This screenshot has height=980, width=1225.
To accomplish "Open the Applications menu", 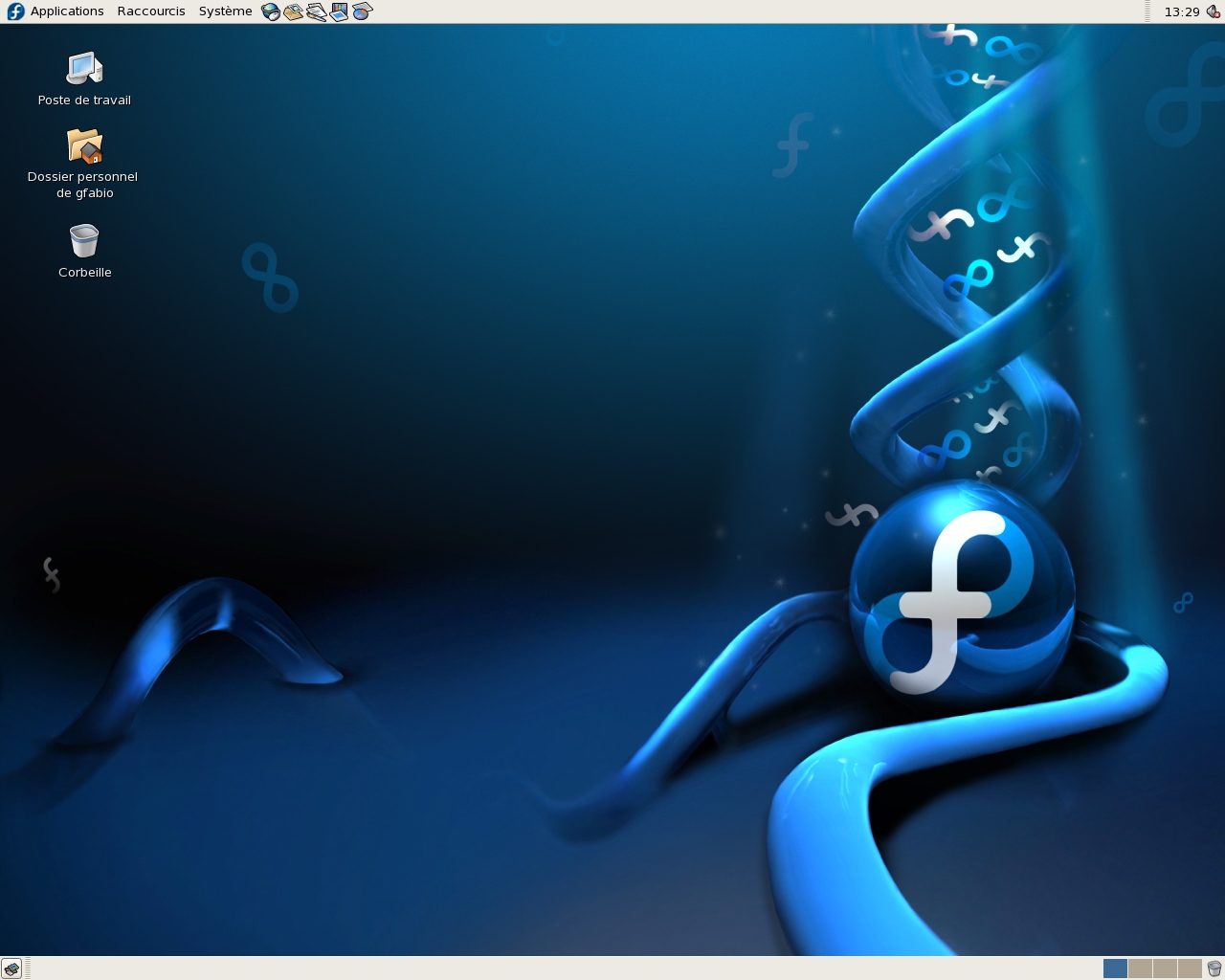I will pyautogui.click(x=66, y=11).
